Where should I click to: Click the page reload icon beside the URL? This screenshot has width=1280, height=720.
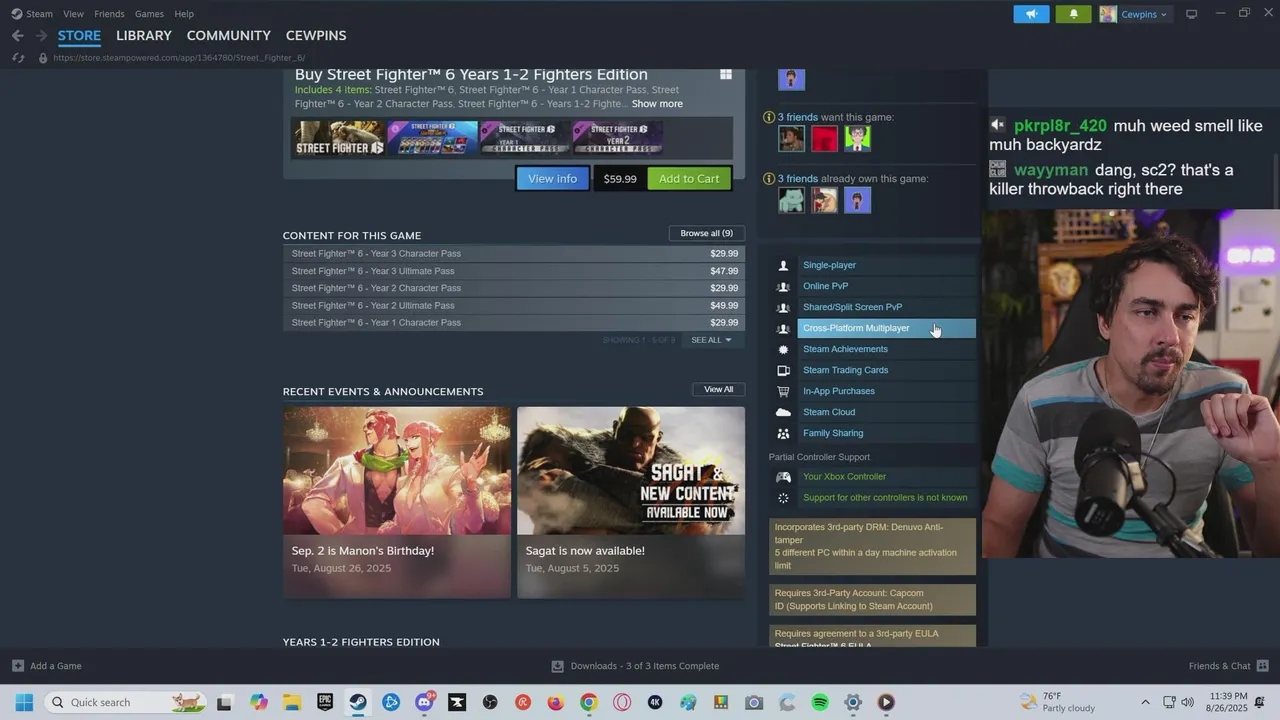tap(17, 58)
